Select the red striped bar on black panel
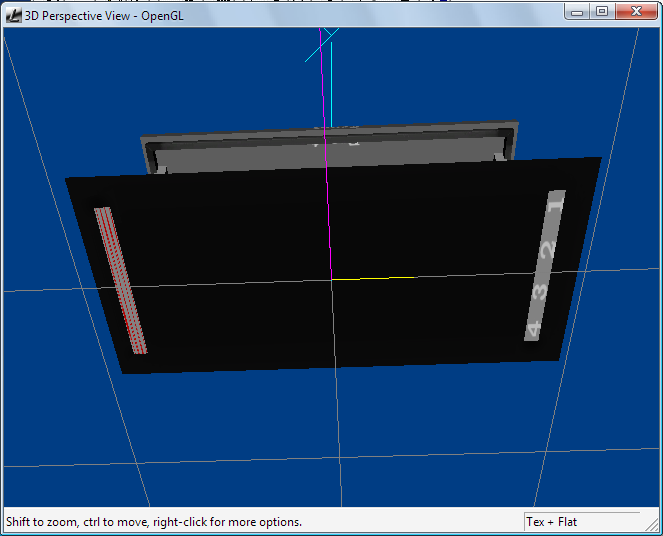This screenshot has width=663, height=536. coord(120,280)
